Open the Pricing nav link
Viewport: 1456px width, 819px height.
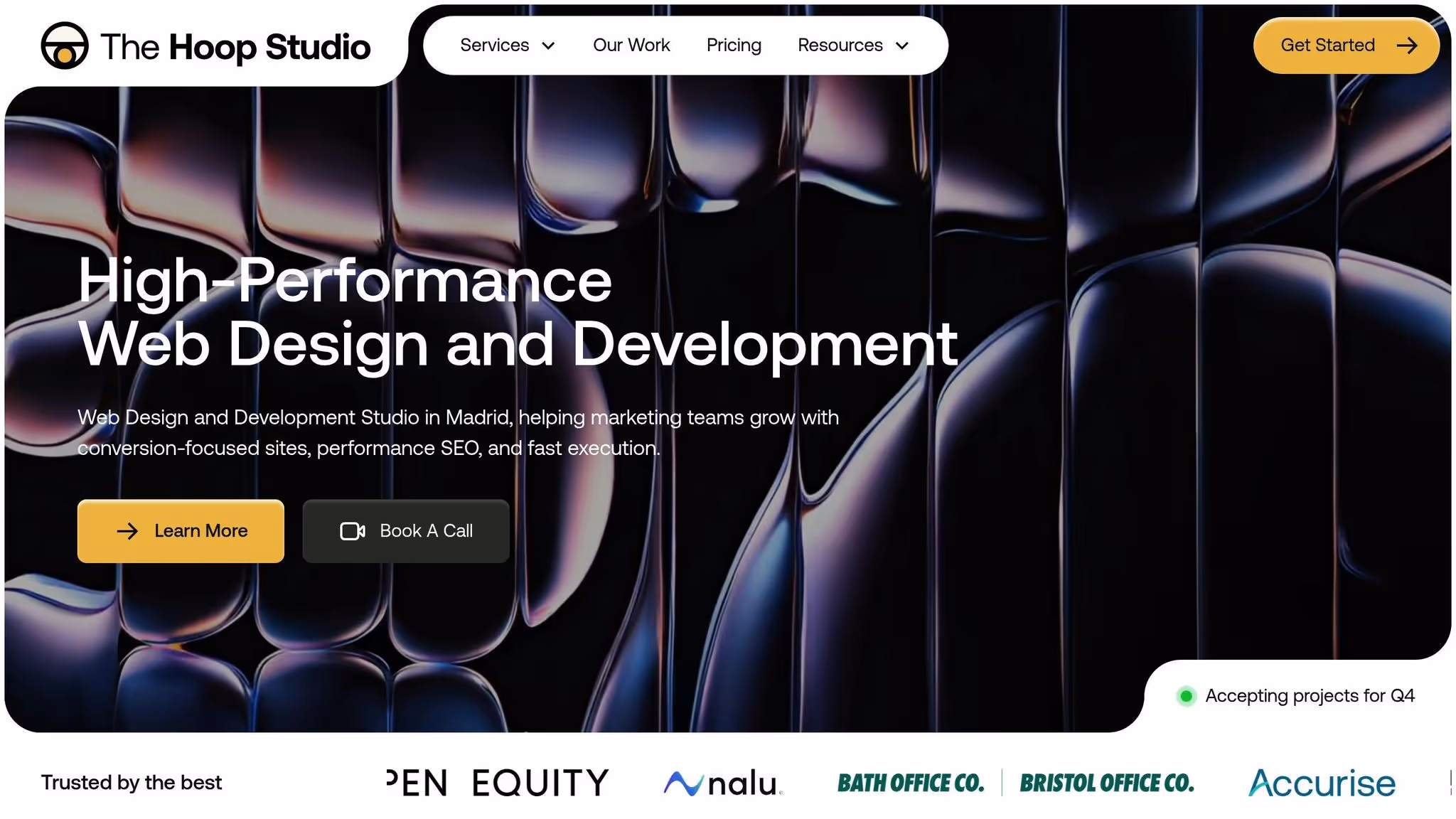coord(734,45)
